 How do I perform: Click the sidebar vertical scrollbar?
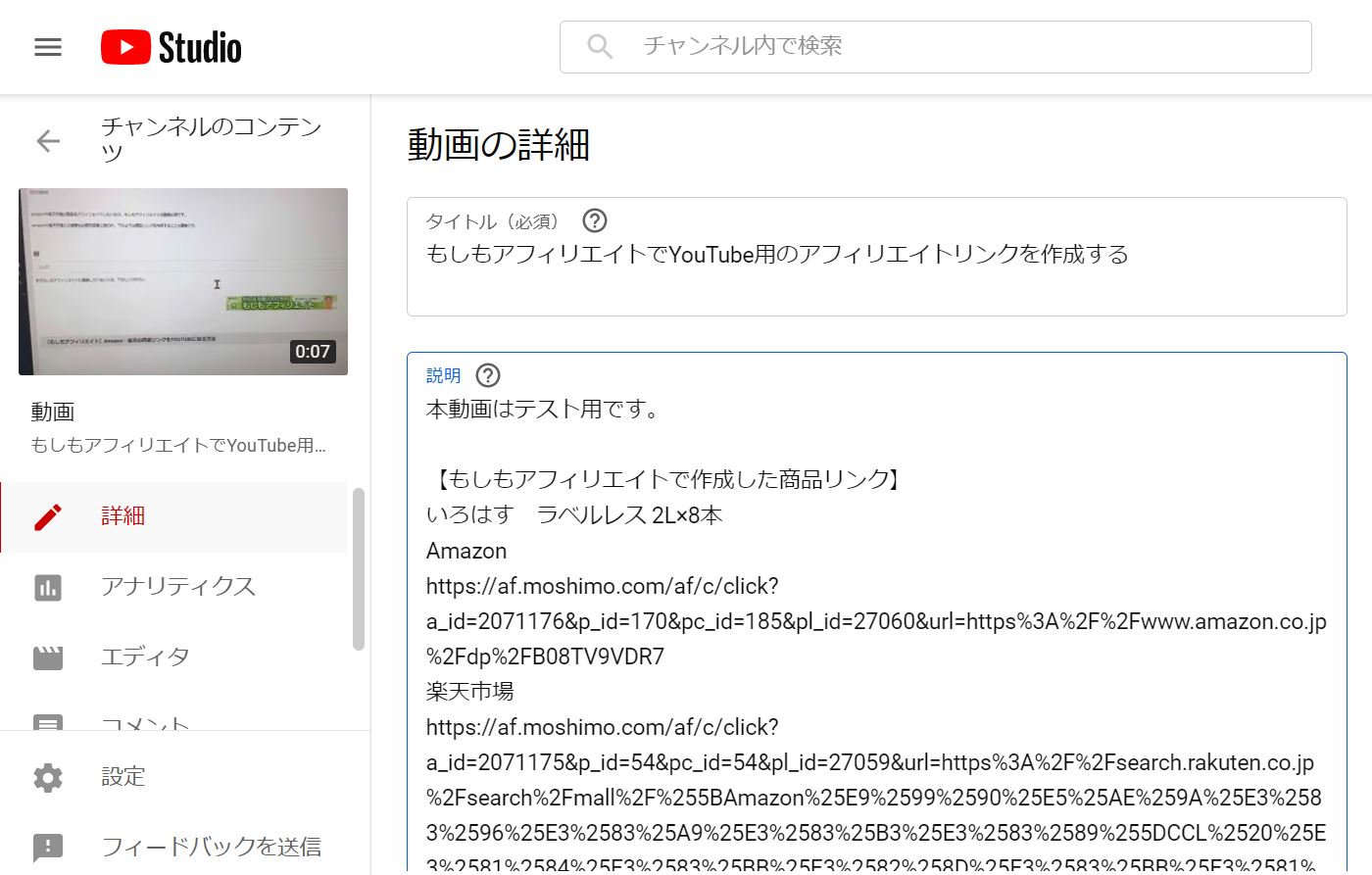coord(359,569)
